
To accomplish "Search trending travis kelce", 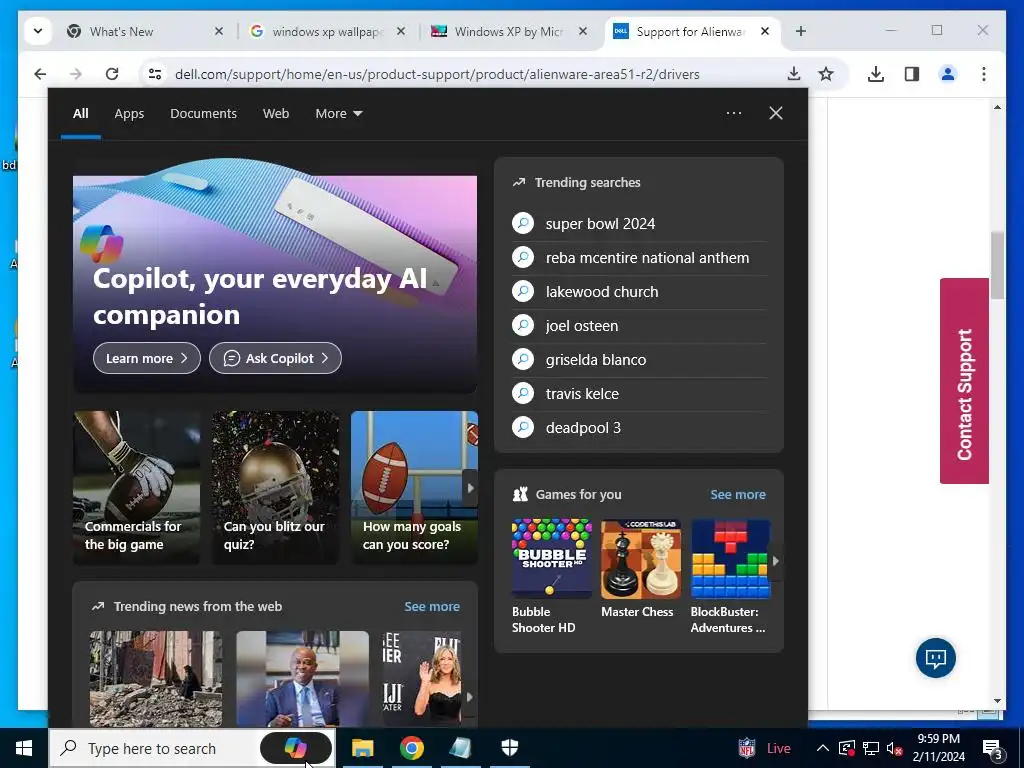I will coord(639,394).
